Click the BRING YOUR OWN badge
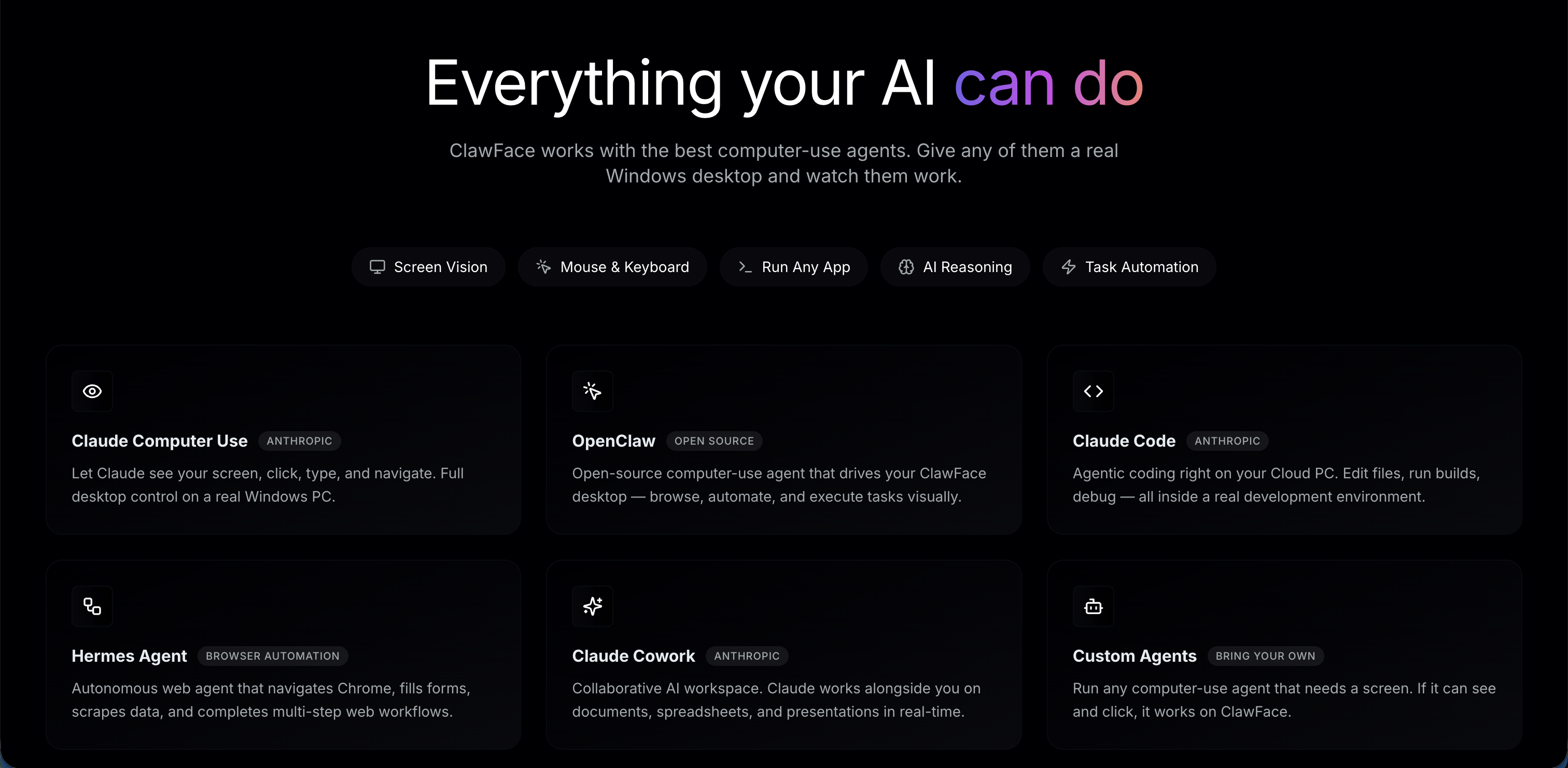 coord(1265,656)
